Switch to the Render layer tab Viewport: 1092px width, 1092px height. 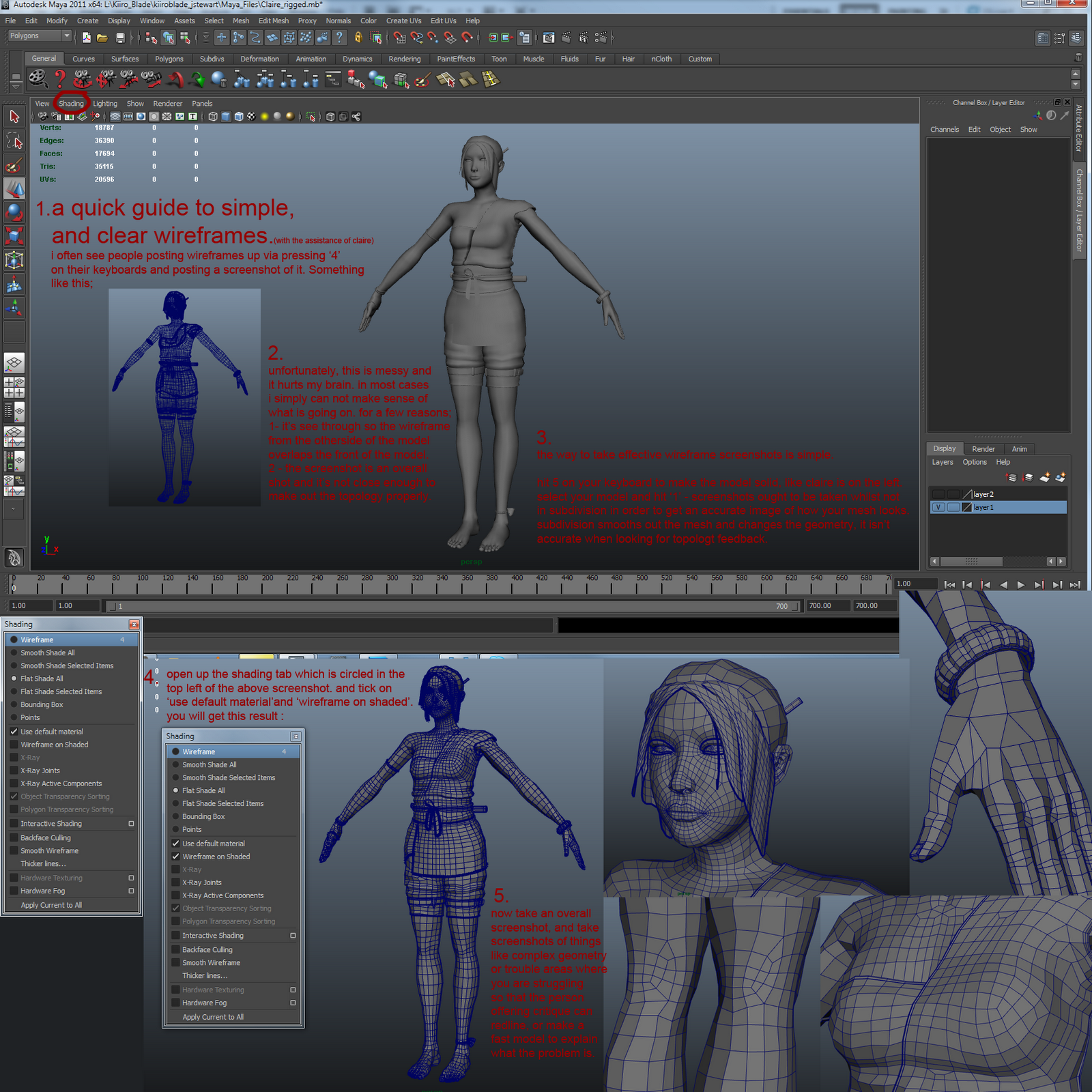983,448
